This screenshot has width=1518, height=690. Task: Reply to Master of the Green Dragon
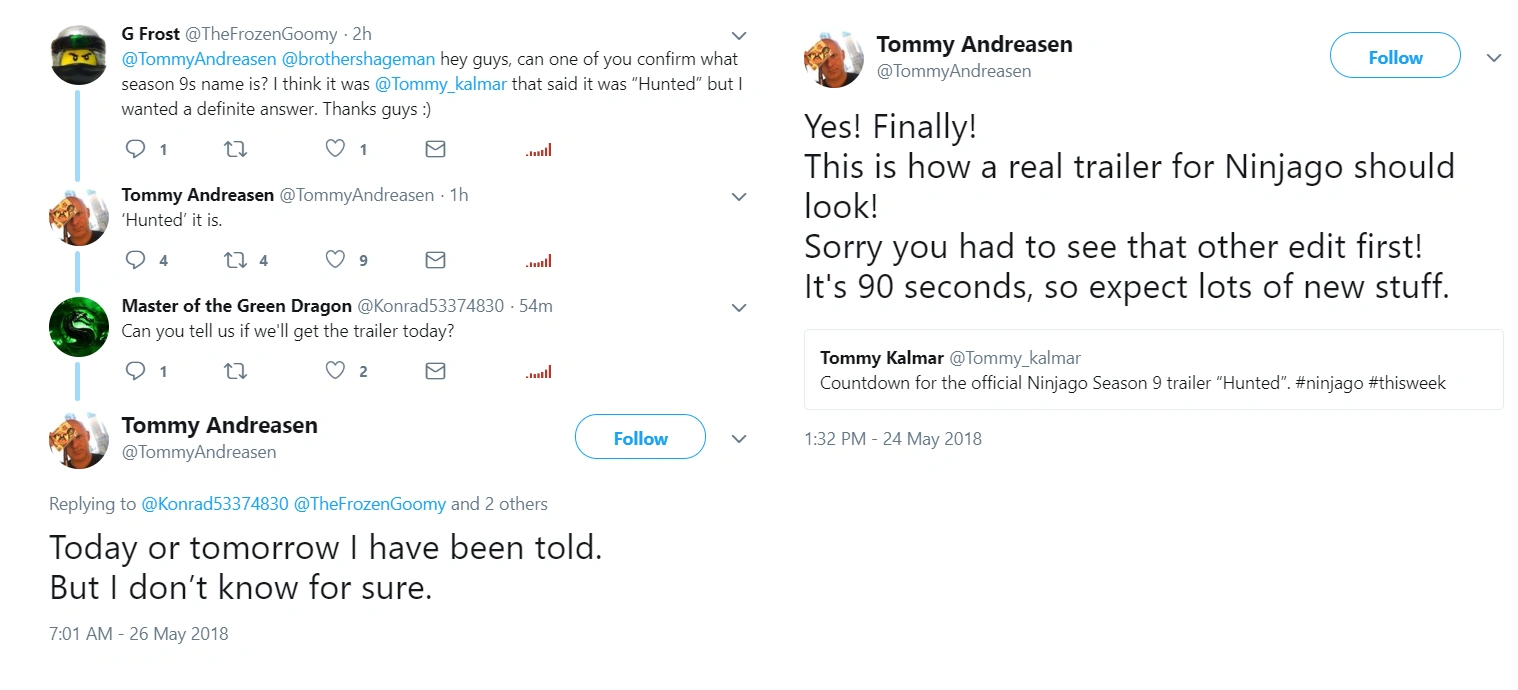[136, 371]
